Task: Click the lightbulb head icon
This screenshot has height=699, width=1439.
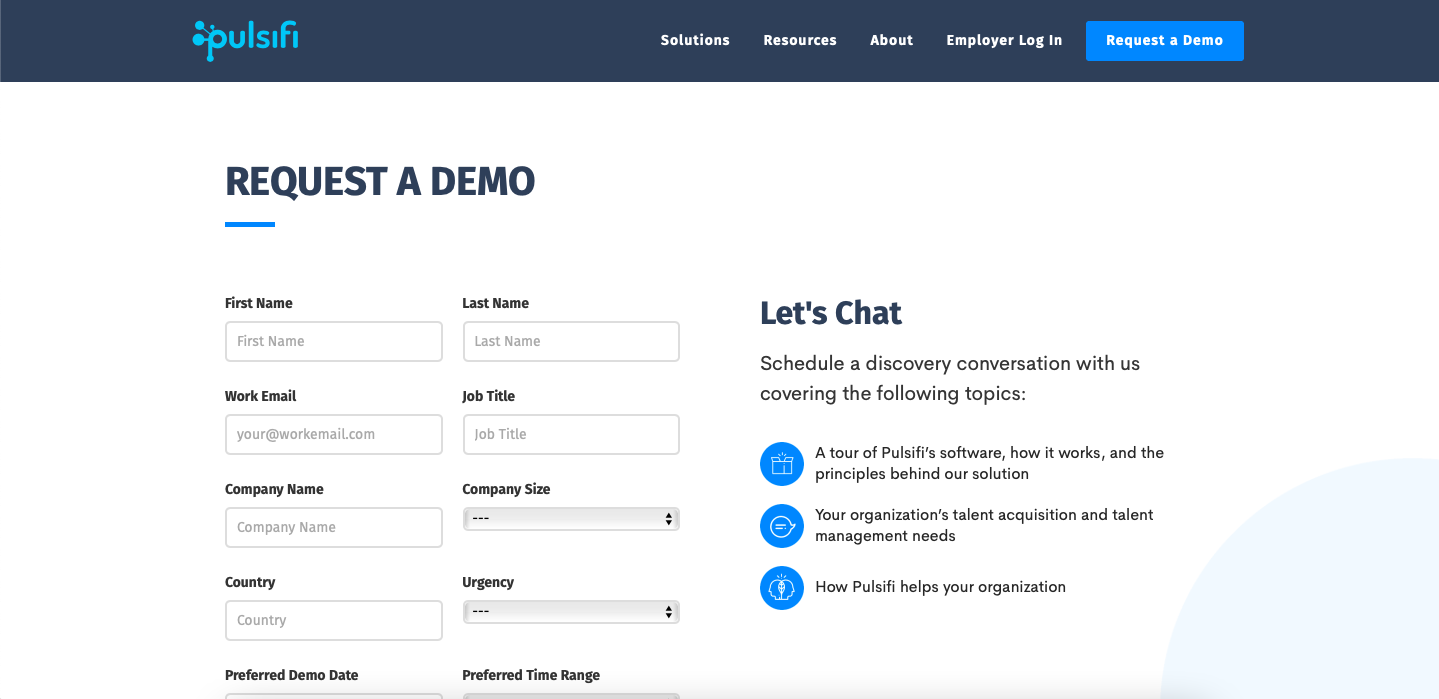Action: click(781, 588)
